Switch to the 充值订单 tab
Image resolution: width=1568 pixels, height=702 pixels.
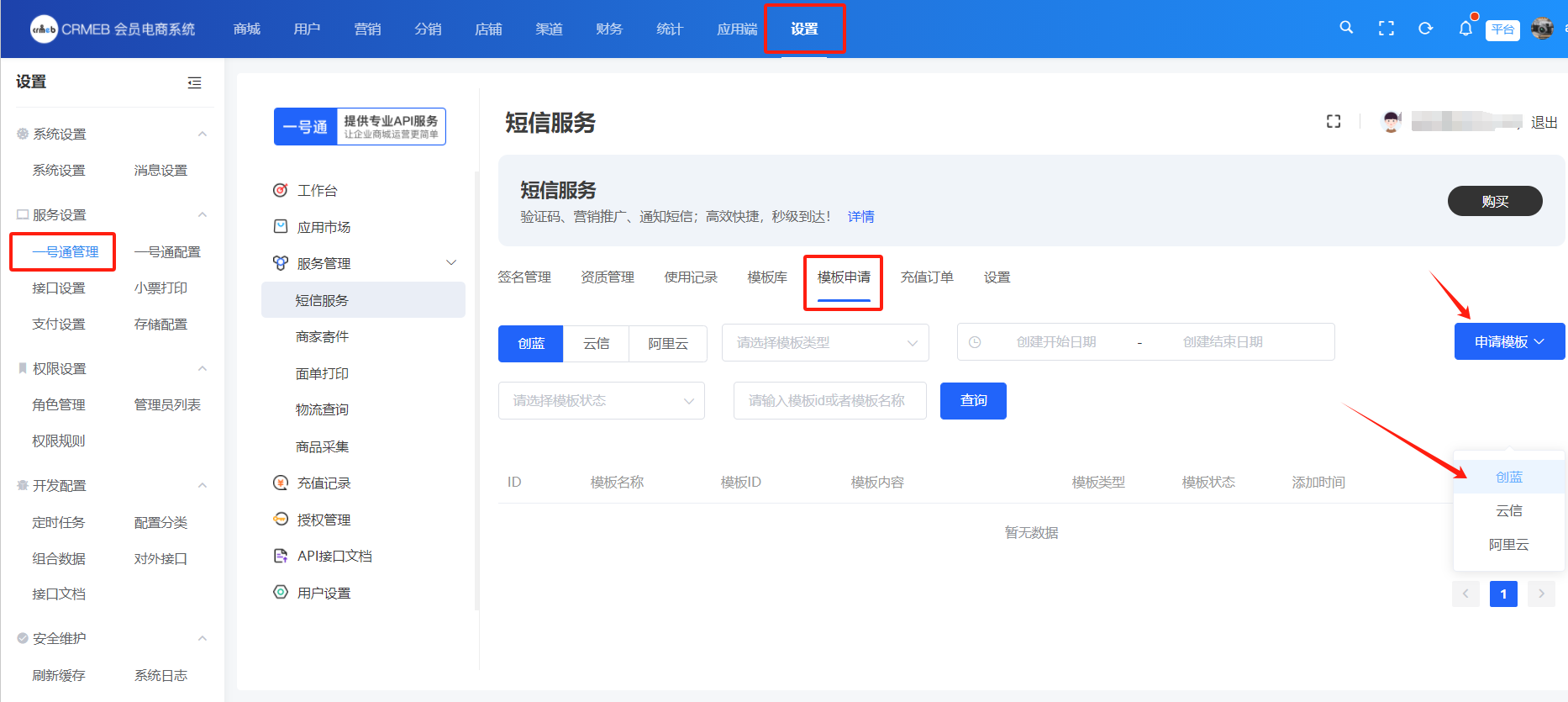[927, 277]
